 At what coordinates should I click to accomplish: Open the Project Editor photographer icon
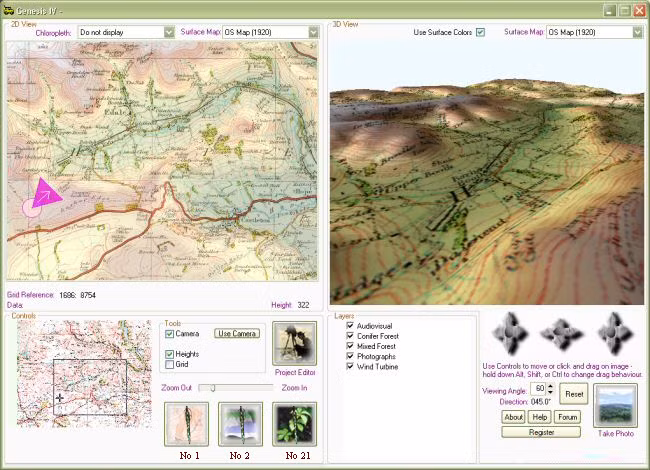coord(294,343)
